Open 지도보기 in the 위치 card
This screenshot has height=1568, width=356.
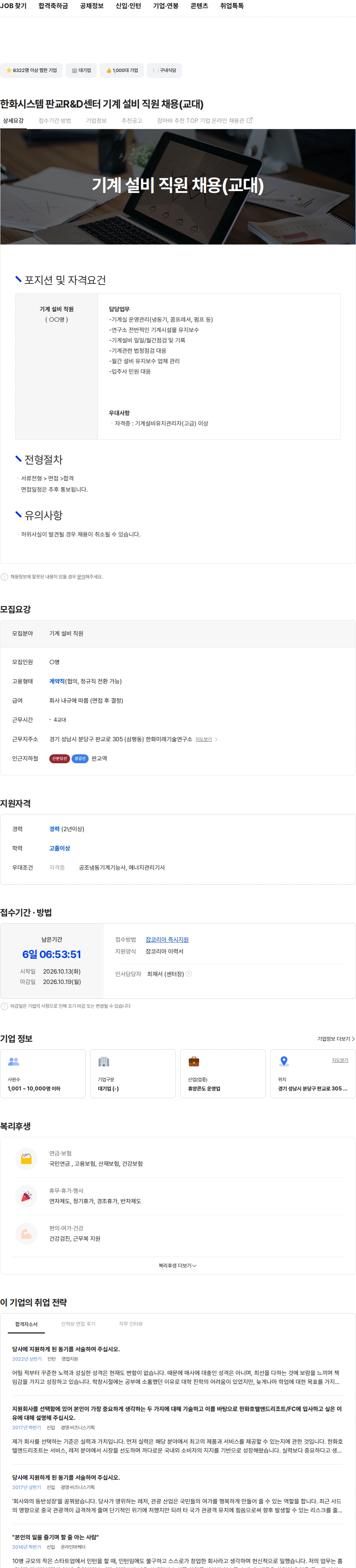tap(340, 1060)
